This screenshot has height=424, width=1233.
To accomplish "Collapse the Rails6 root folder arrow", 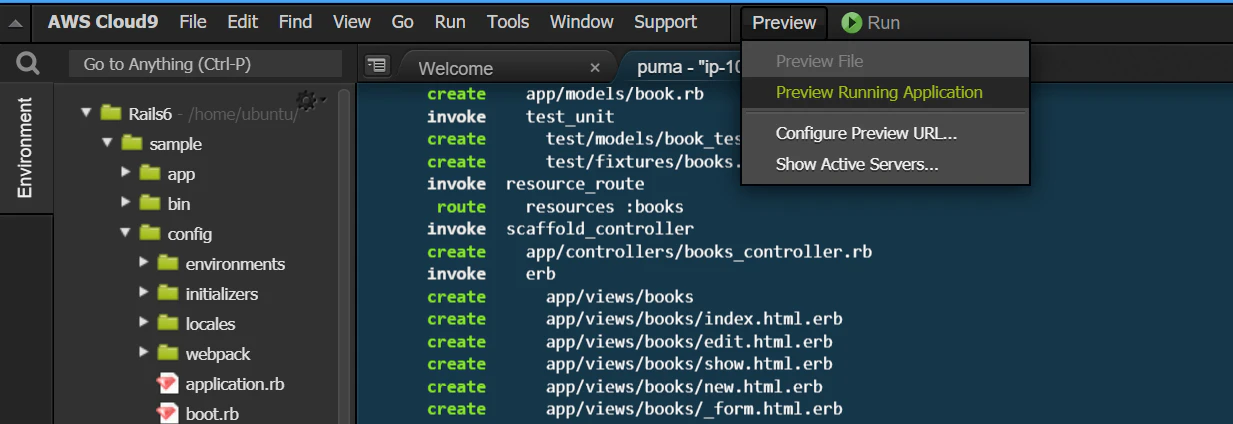I will [x=87, y=113].
